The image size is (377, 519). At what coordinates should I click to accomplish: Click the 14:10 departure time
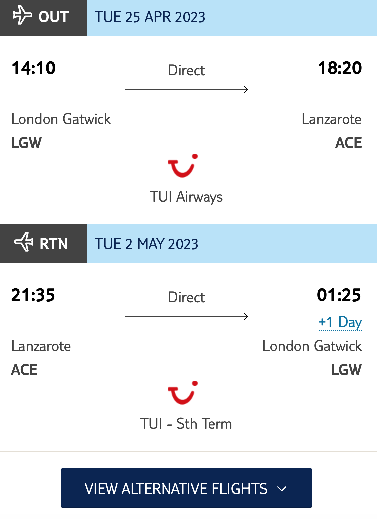coord(33,68)
